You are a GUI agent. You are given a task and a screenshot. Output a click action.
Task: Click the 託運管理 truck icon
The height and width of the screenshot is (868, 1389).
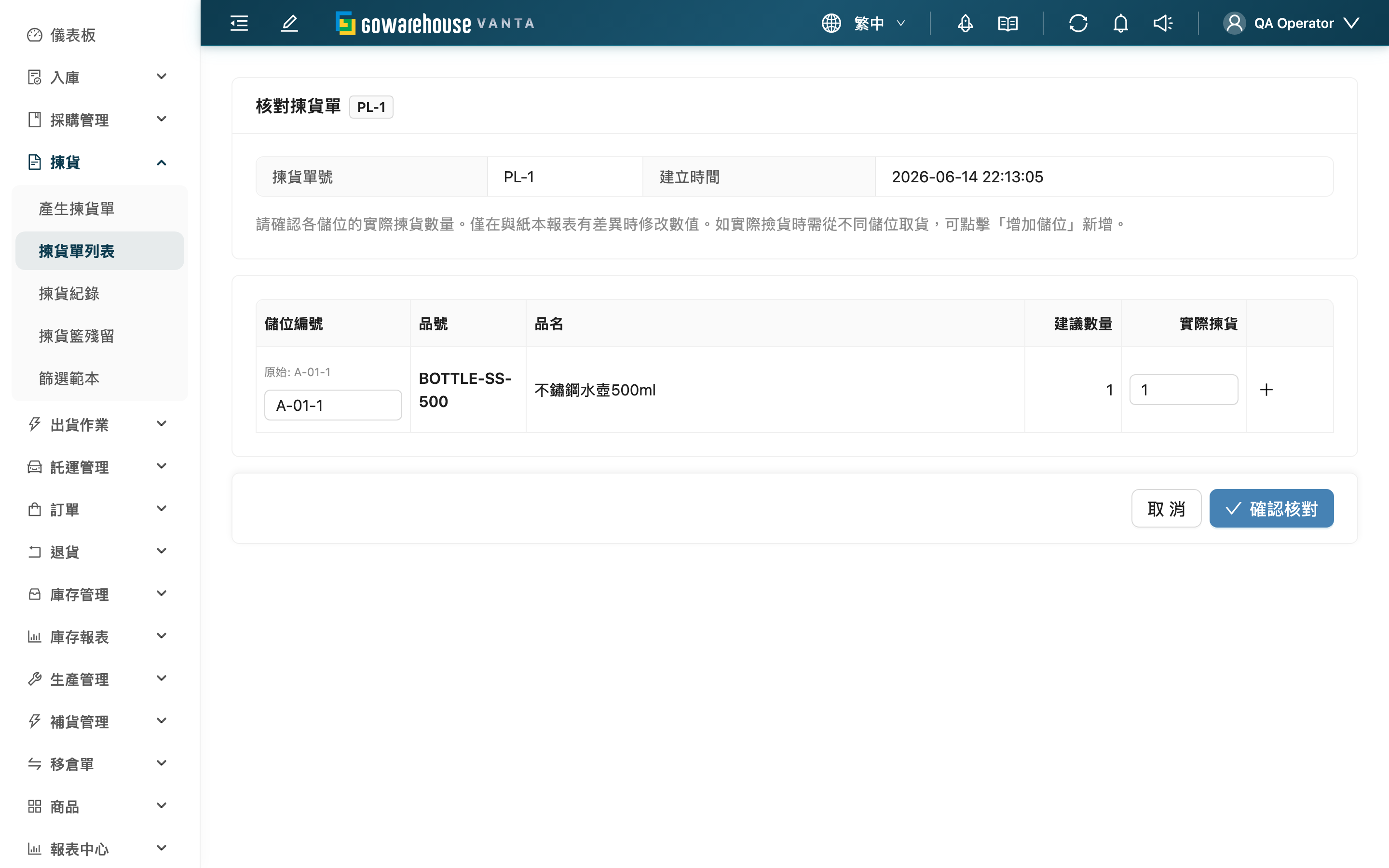tap(34, 467)
